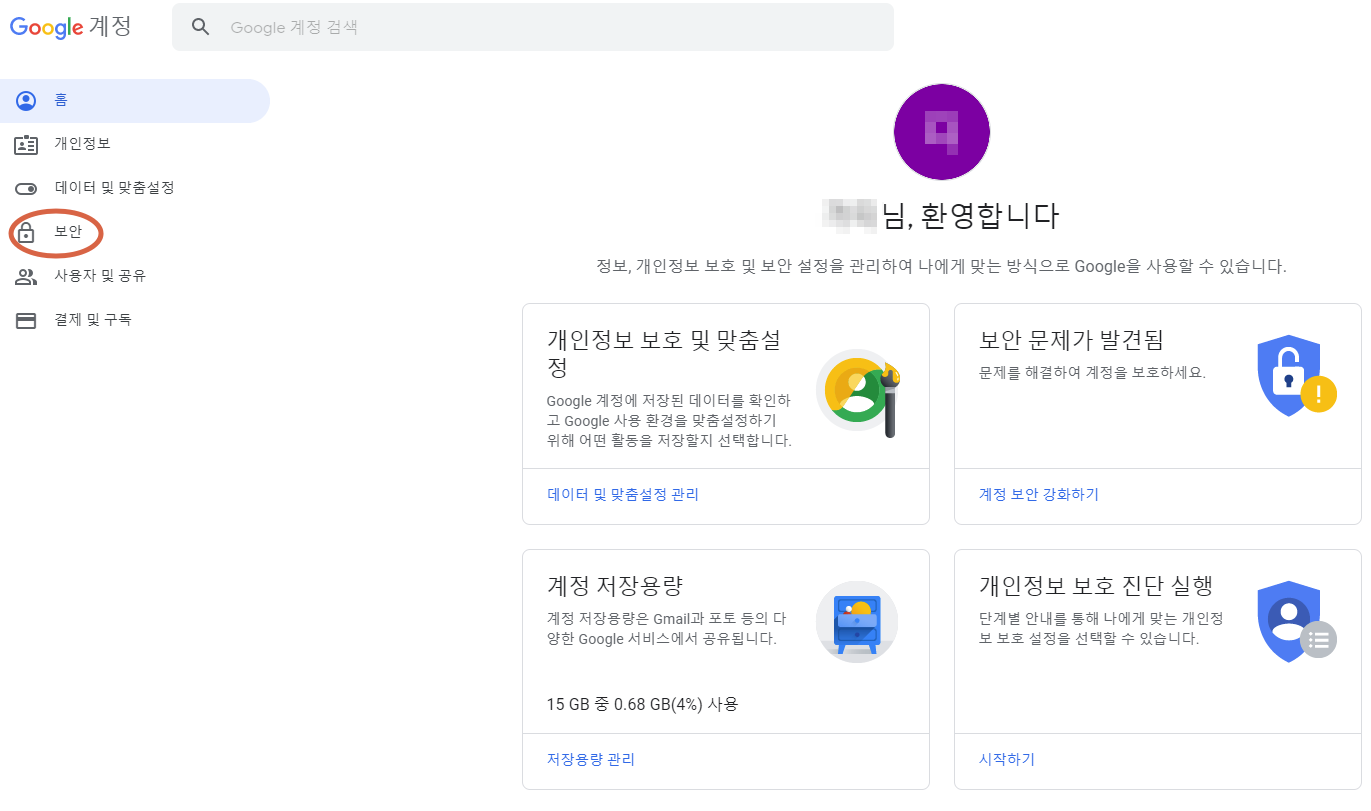Click the 개인정보 ID card icon
The image size is (1371, 811).
tap(26, 145)
